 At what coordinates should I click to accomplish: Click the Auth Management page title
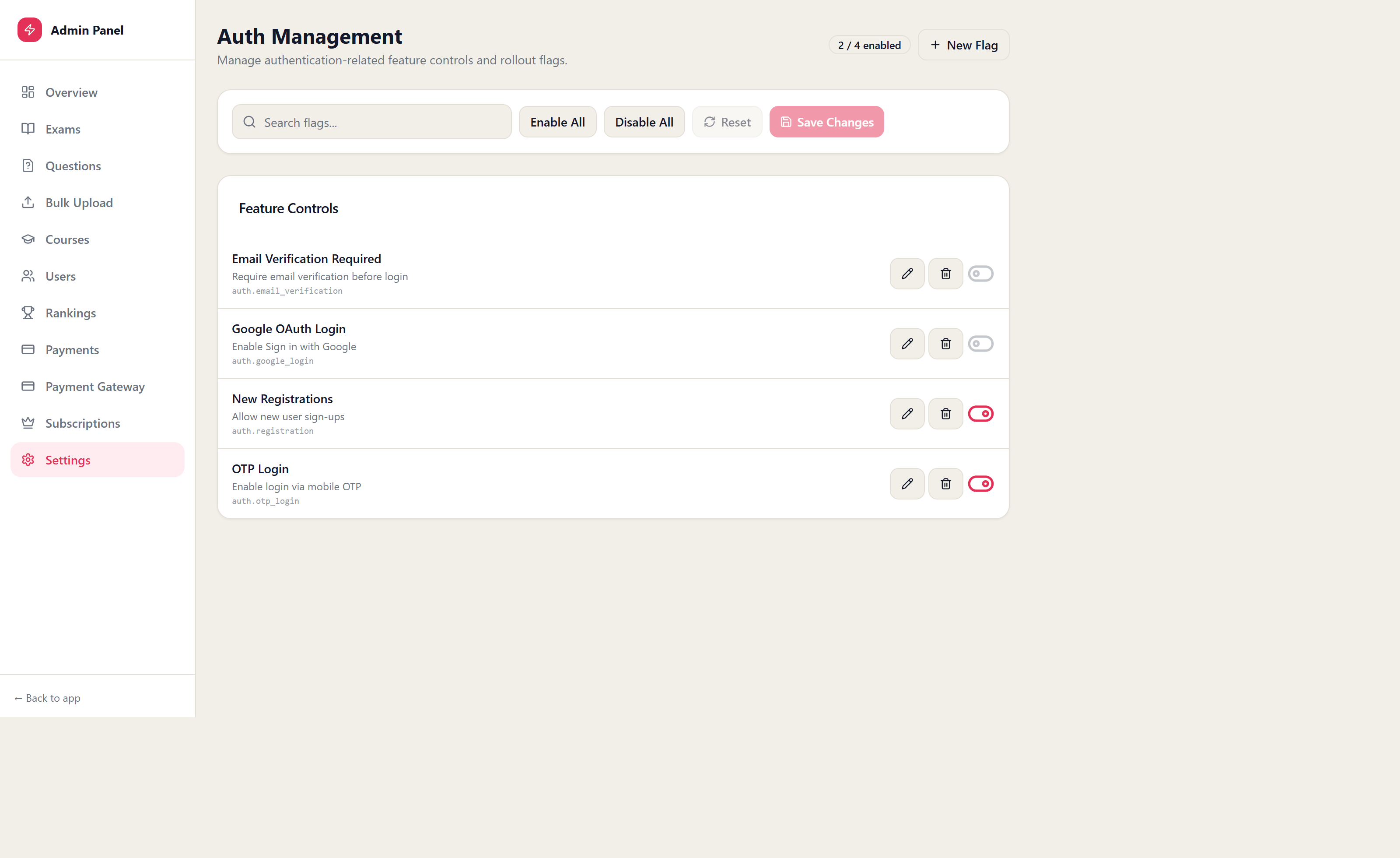(x=310, y=36)
